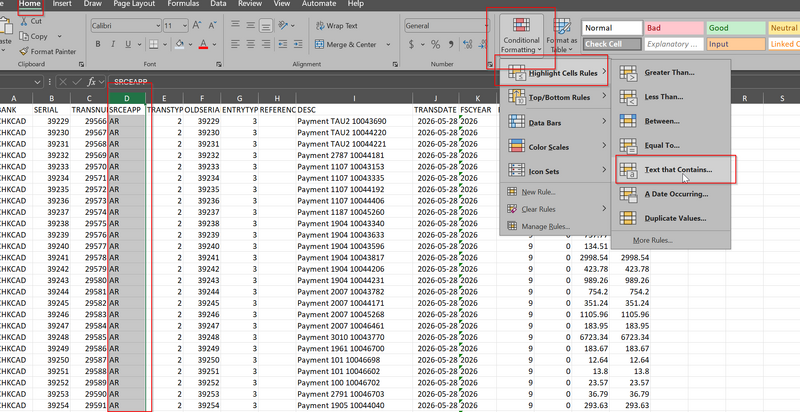800x412 pixels.
Task: Select column D header
Action: [x=127, y=98]
